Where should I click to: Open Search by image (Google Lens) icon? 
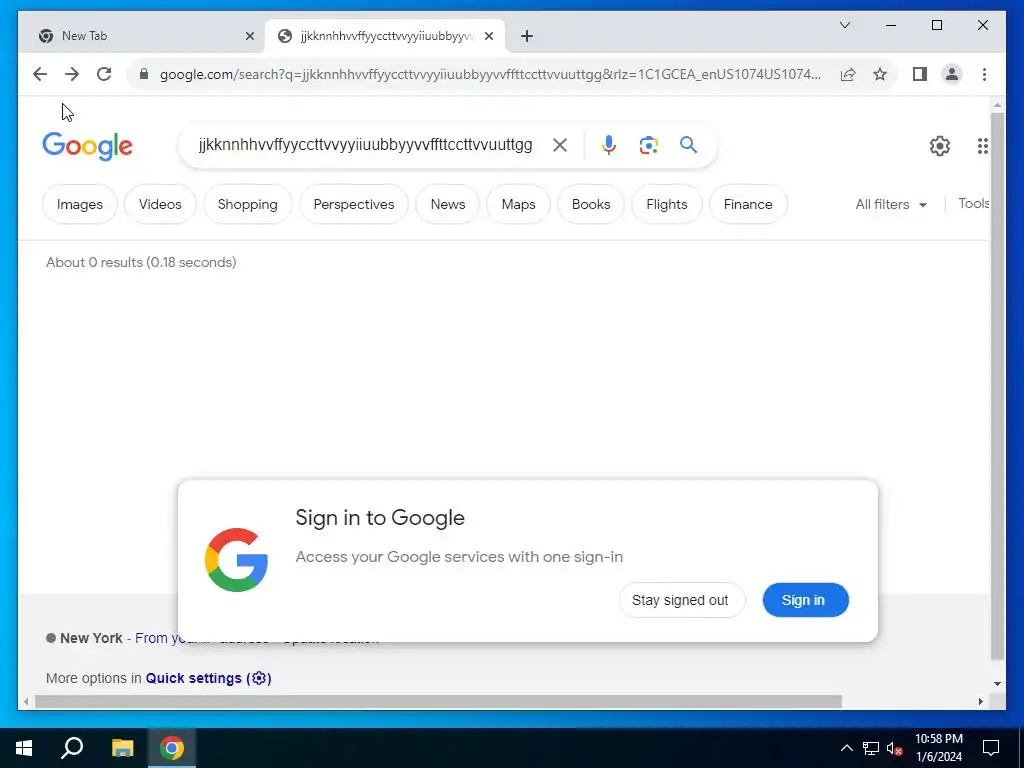click(x=648, y=145)
